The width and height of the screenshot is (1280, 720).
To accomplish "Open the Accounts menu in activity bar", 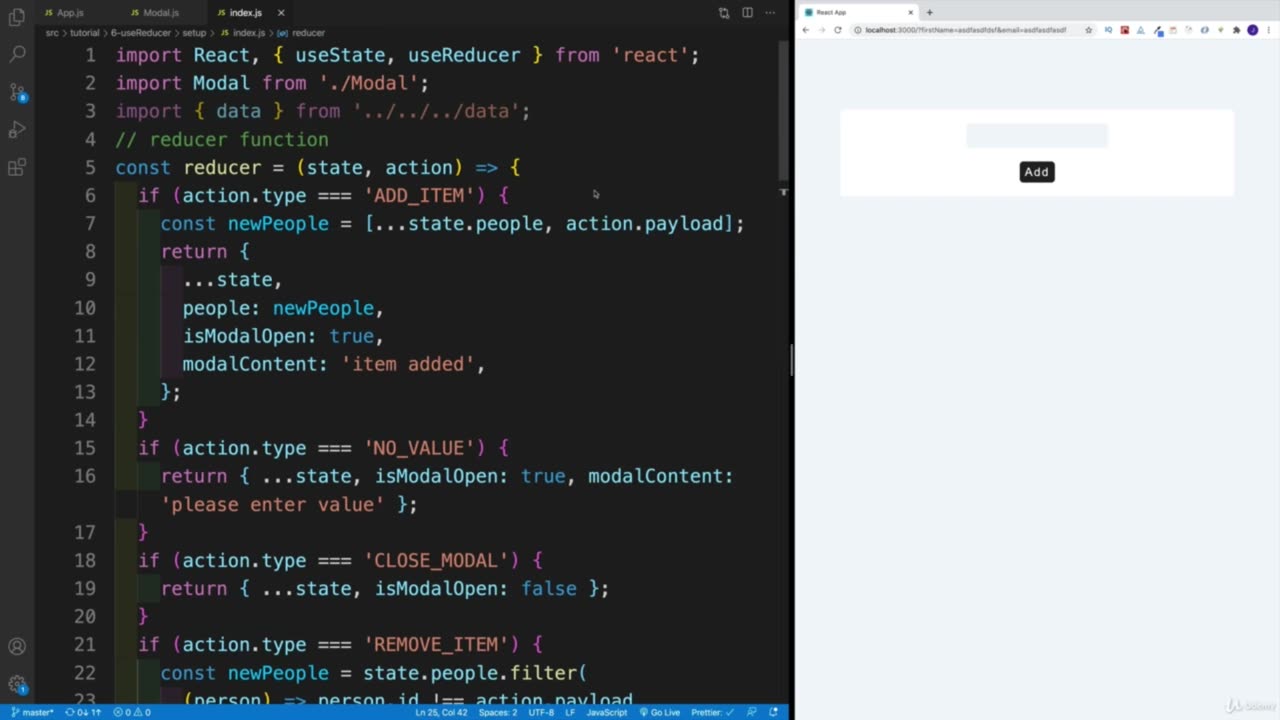I will [x=17, y=647].
